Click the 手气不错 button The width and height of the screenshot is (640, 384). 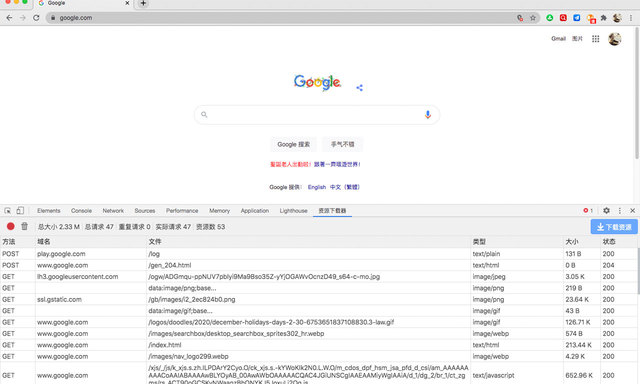click(342, 144)
